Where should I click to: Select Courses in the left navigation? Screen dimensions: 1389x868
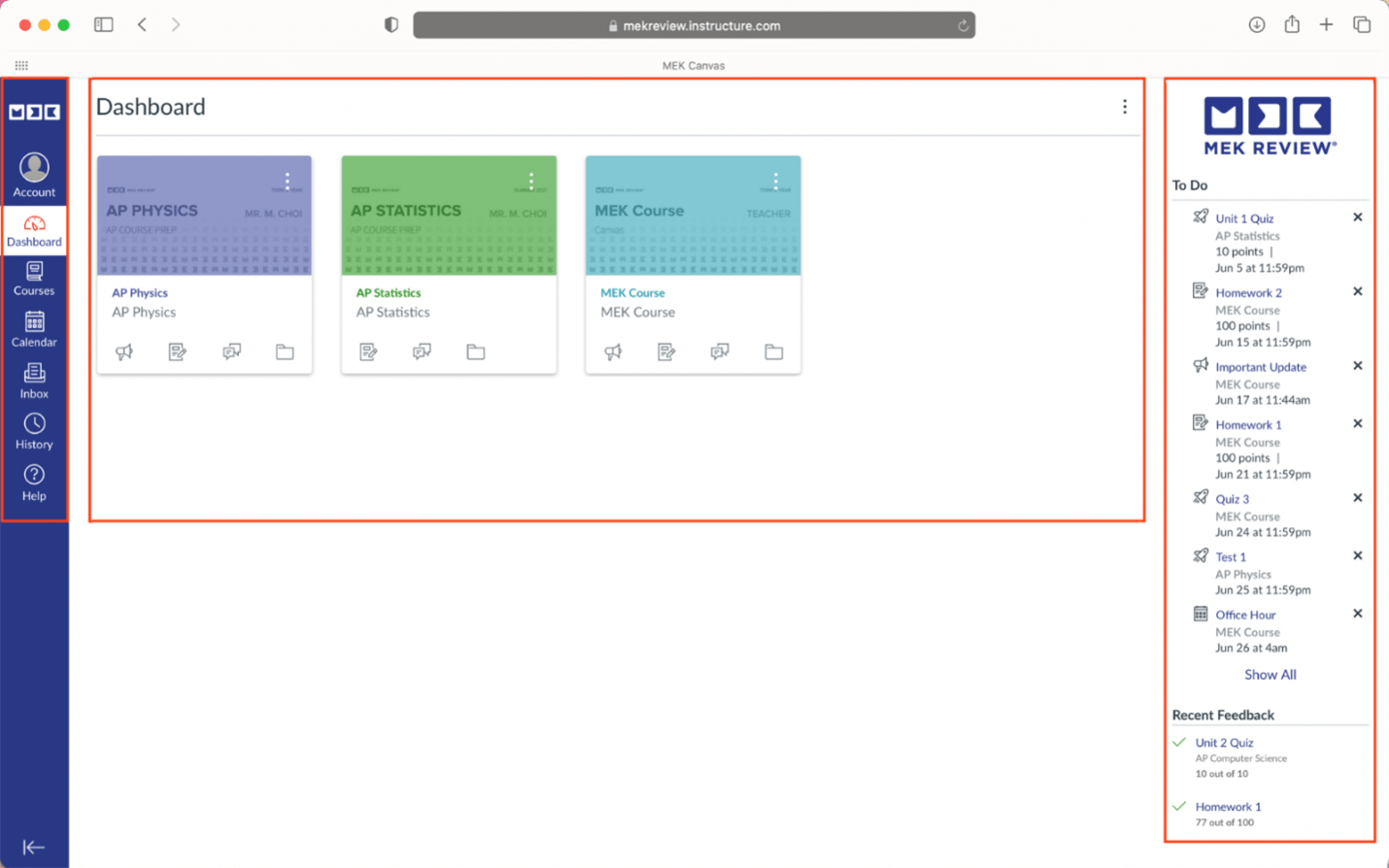[34, 278]
